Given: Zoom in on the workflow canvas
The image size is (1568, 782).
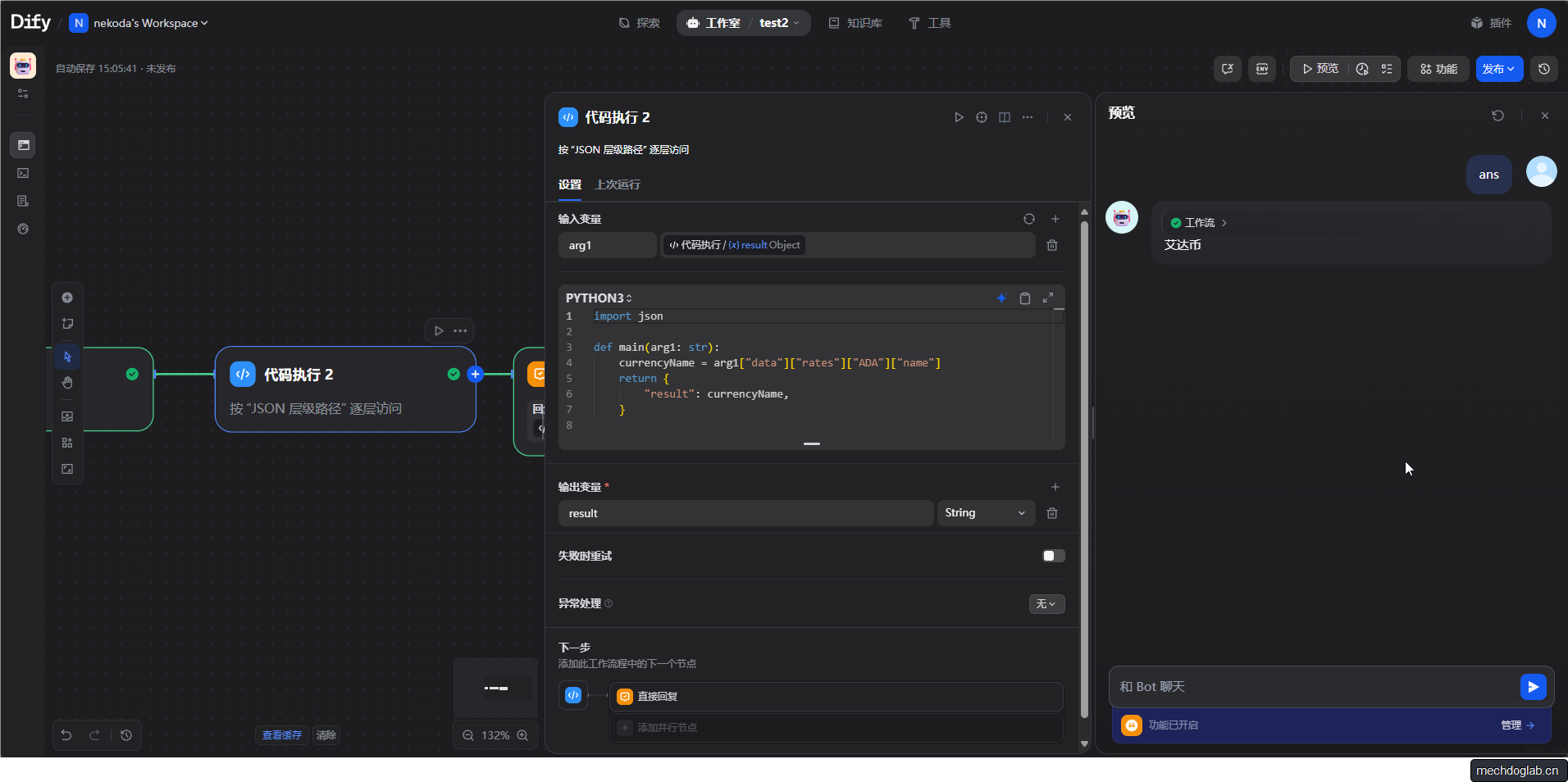Looking at the screenshot, I should pos(522,735).
